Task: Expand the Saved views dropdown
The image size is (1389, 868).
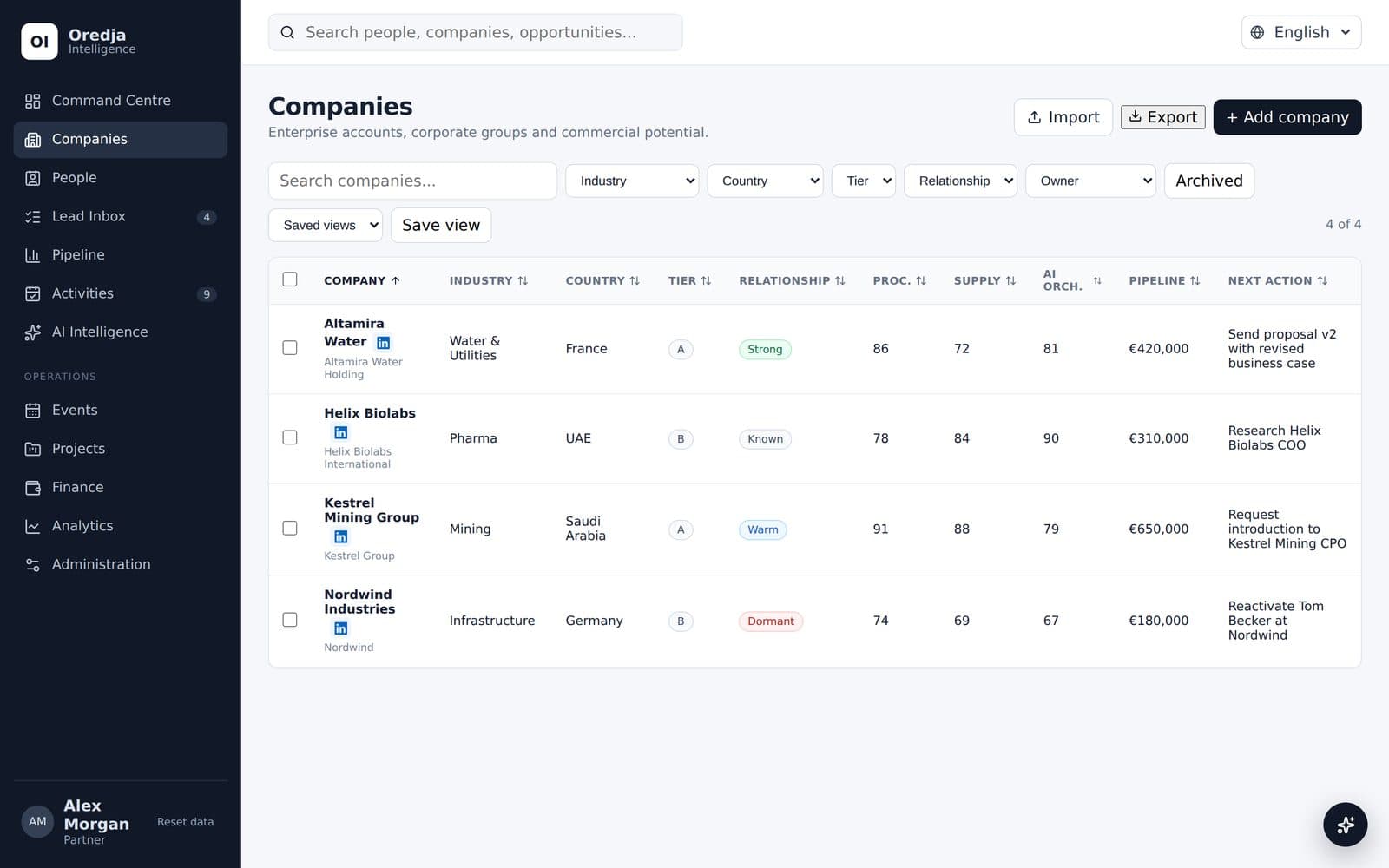Action: click(326, 225)
